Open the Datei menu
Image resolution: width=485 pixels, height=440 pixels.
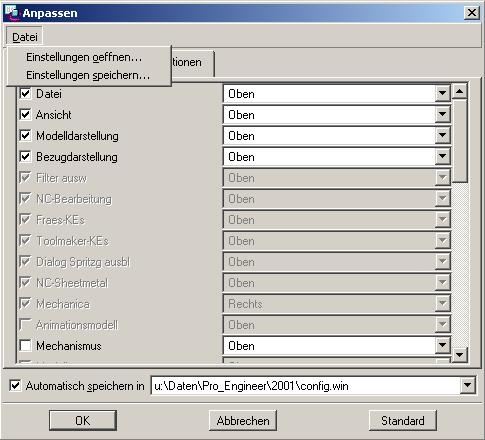point(25,37)
